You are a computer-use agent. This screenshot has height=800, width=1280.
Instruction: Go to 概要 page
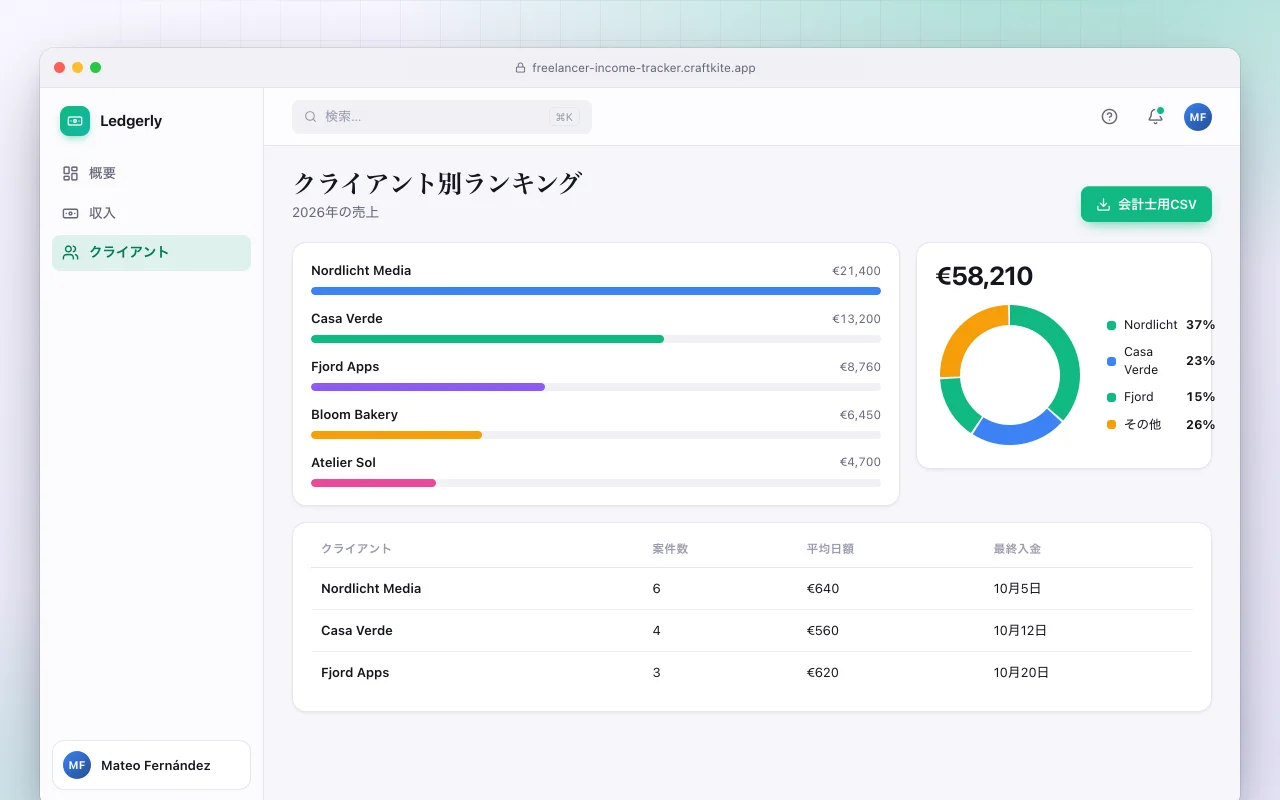151,173
